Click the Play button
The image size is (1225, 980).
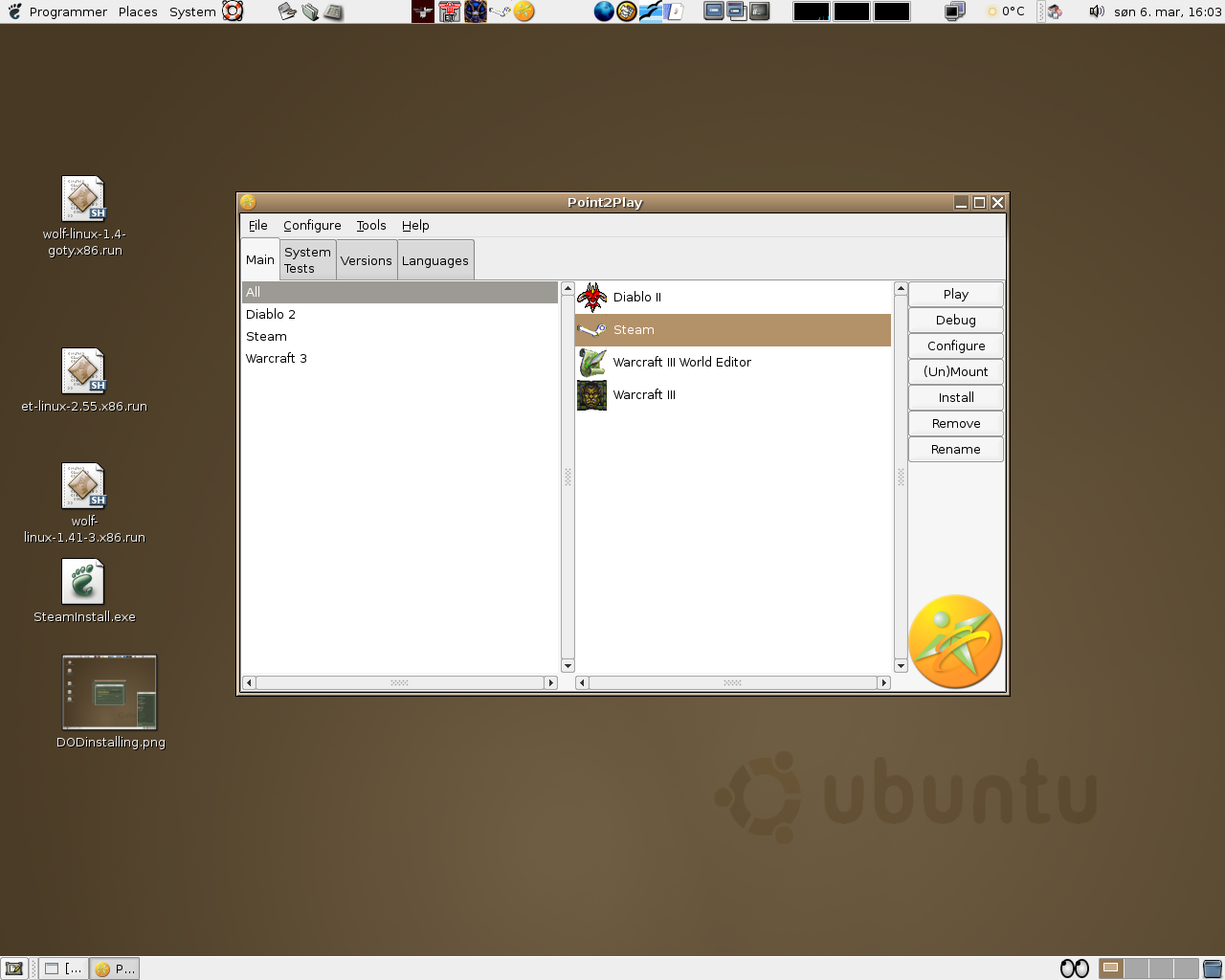point(956,294)
